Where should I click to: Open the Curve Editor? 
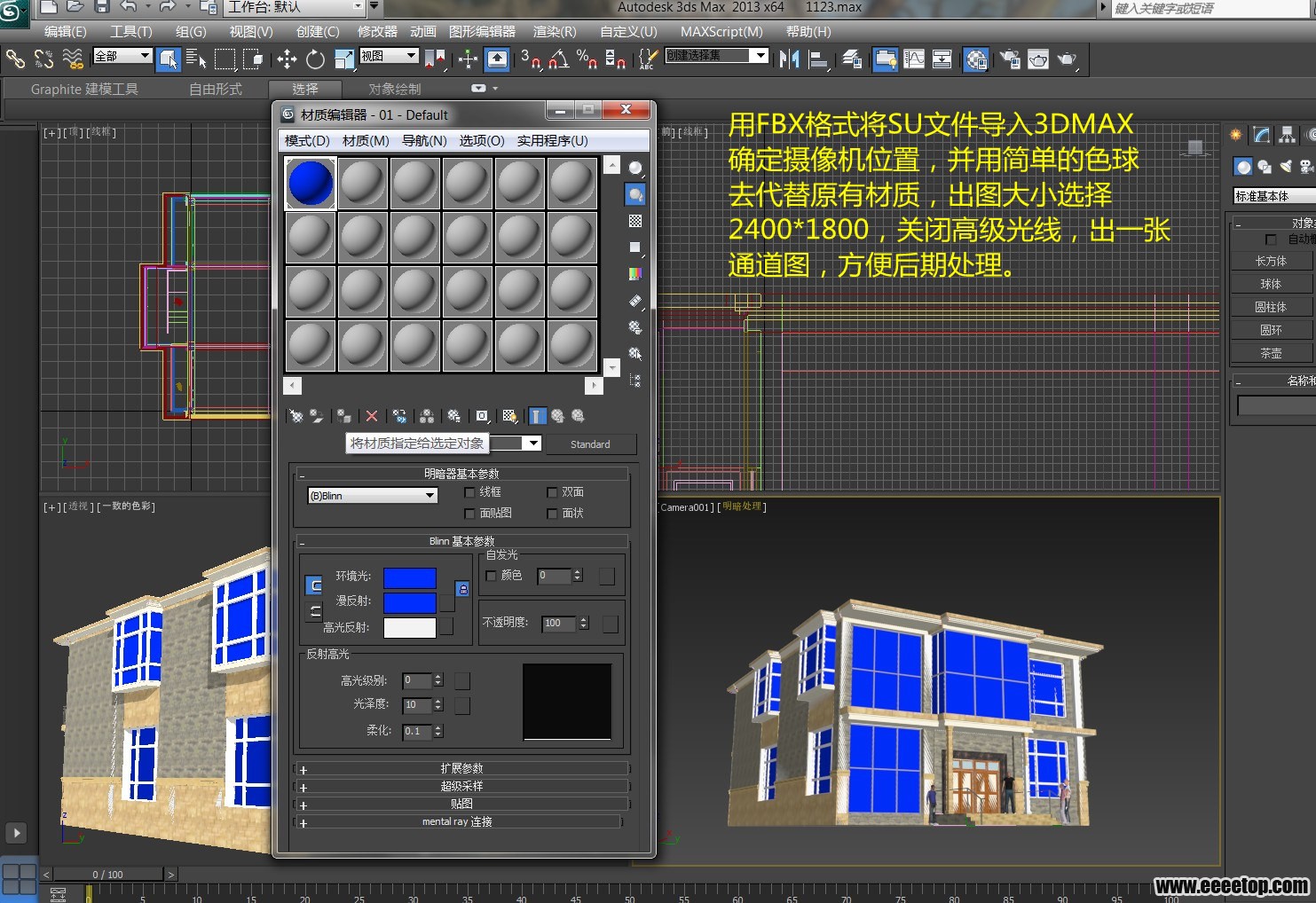[x=914, y=59]
